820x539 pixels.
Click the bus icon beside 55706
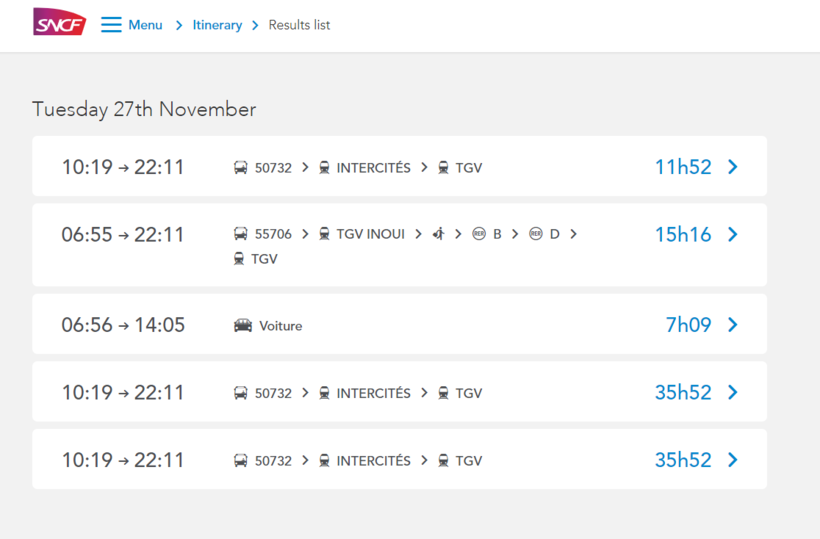click(240, 234)
